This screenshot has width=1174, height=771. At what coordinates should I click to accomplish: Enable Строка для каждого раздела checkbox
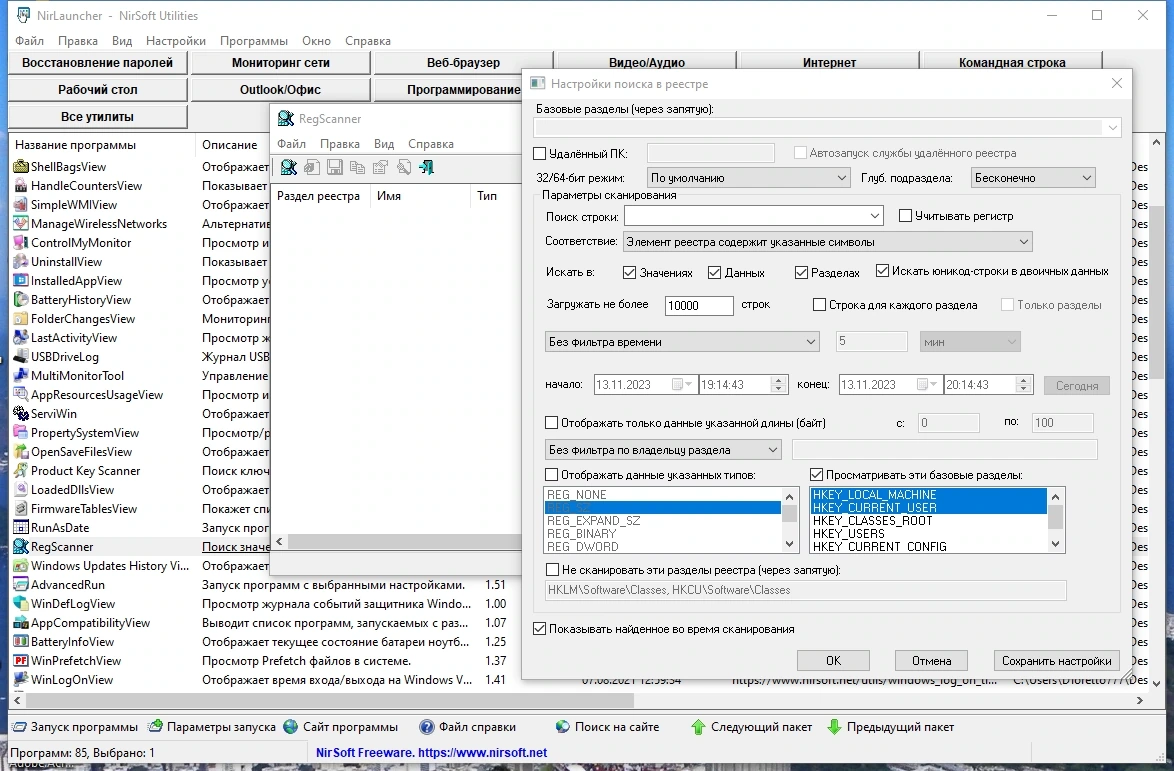point(819,305)
